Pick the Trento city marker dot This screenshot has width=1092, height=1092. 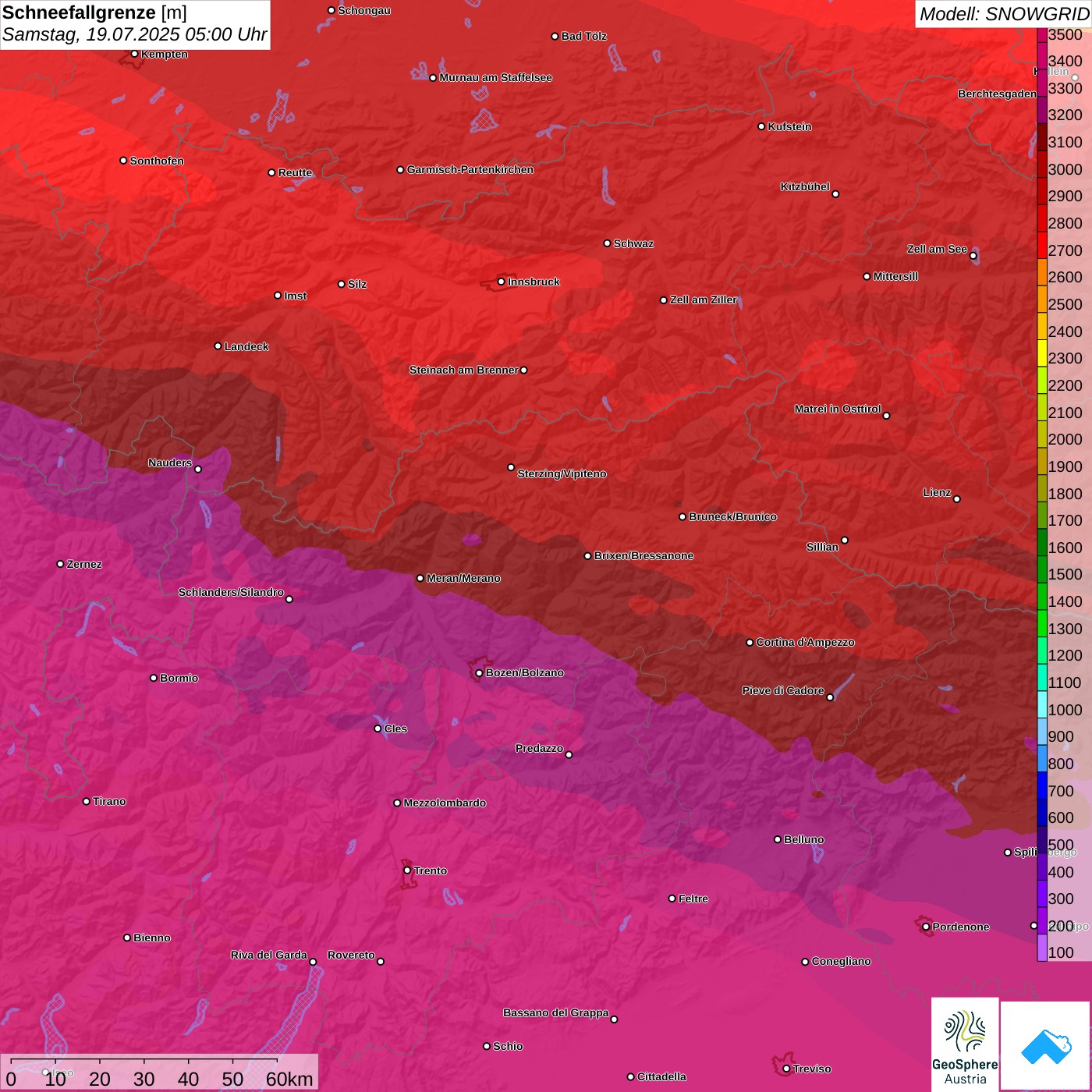[x=407, y=870]
